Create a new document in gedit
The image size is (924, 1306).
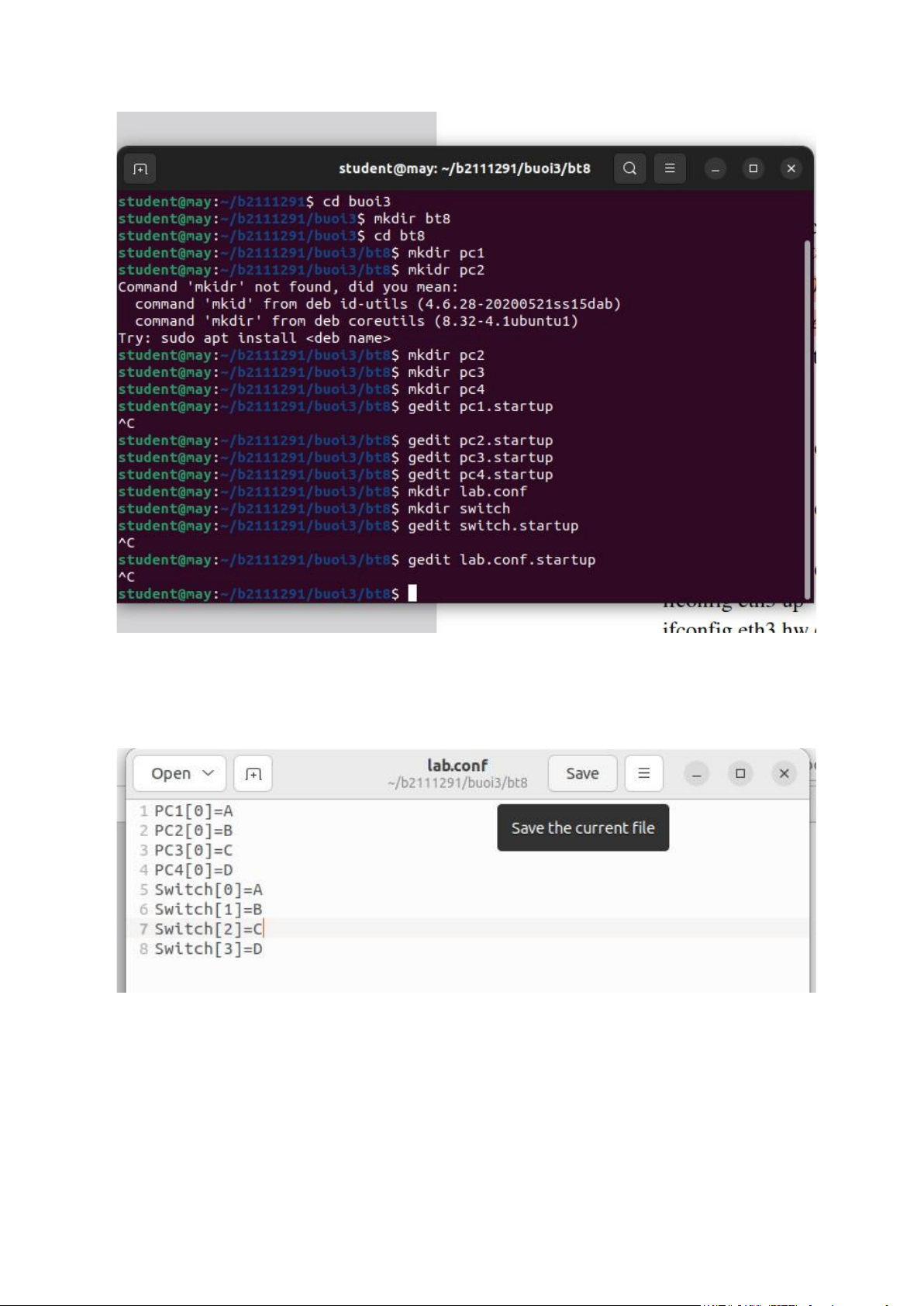[x=253, y=773]
